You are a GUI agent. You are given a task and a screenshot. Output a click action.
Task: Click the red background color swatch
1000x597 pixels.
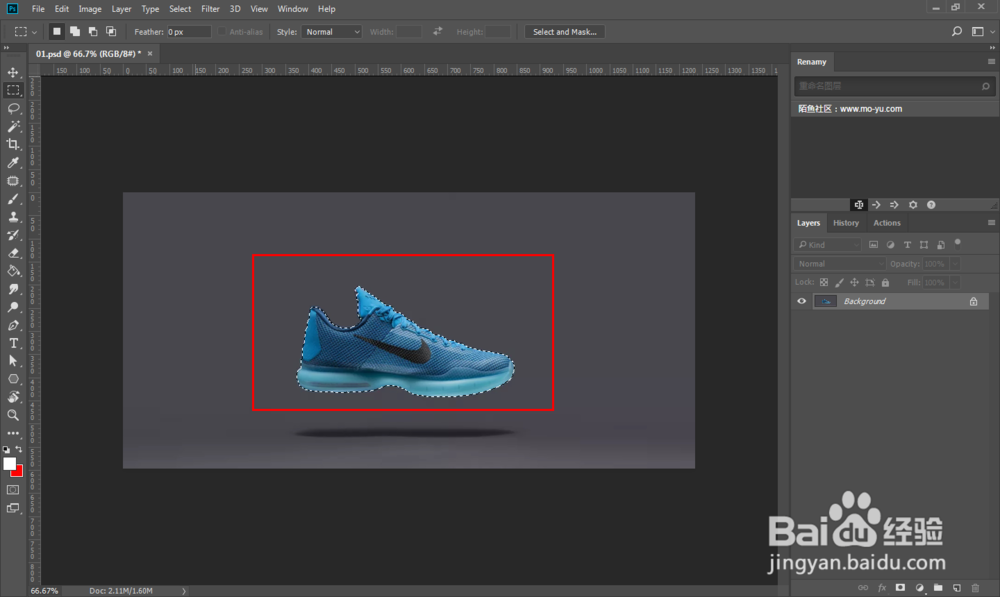pos(18,472)
